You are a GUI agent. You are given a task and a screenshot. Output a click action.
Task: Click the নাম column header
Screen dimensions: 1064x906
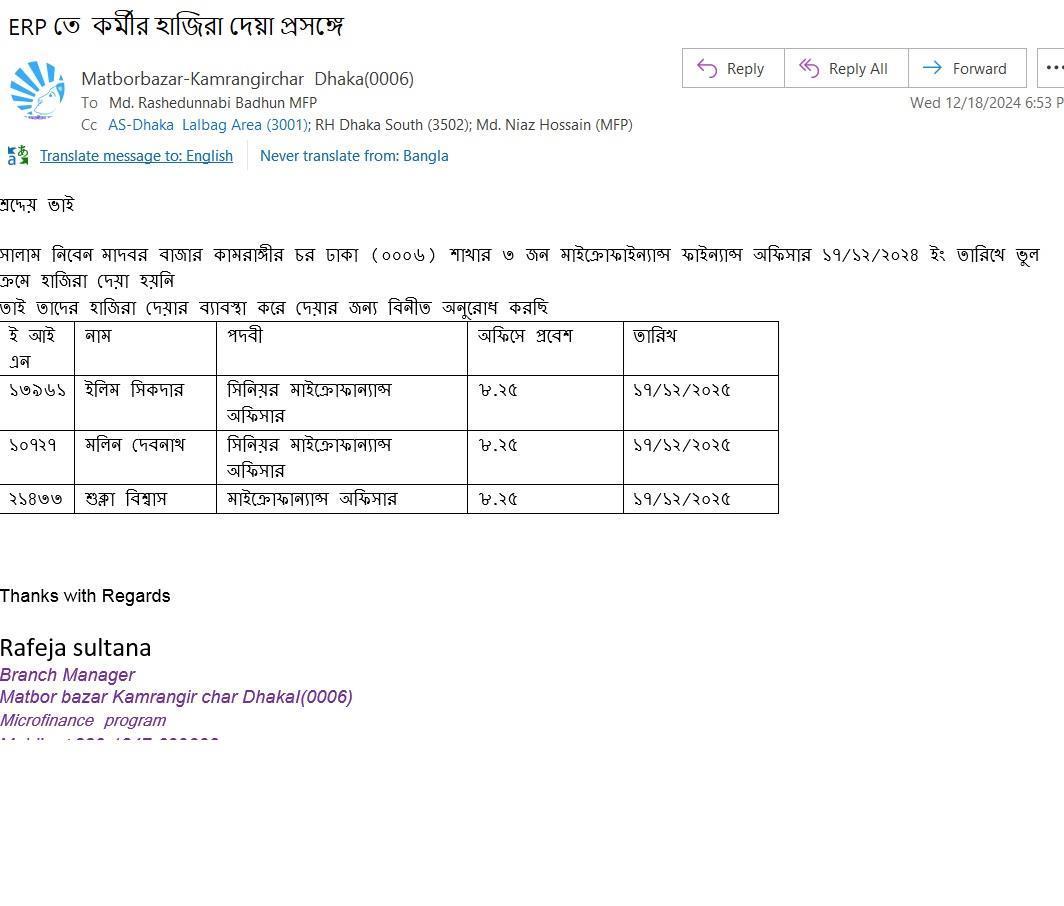pos(145,348)
